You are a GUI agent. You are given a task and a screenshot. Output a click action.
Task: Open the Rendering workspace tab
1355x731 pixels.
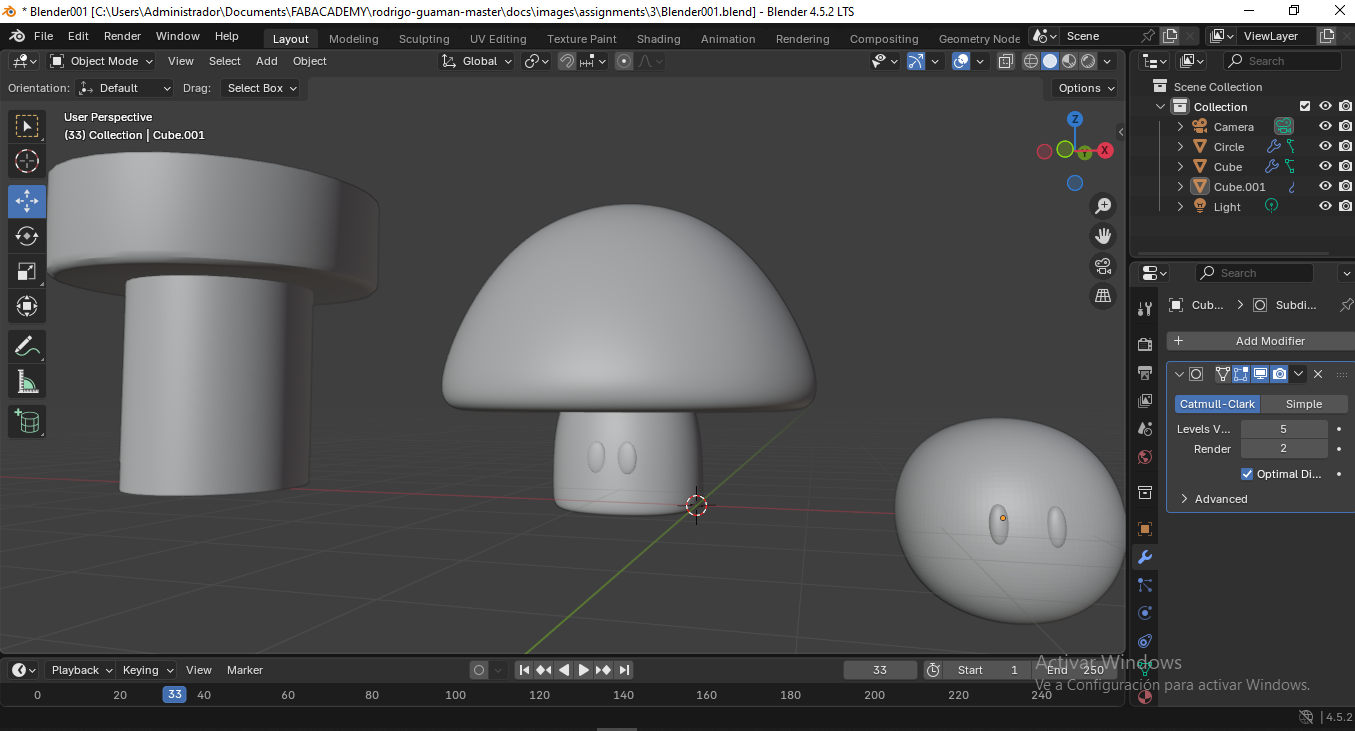coord(802,39)
